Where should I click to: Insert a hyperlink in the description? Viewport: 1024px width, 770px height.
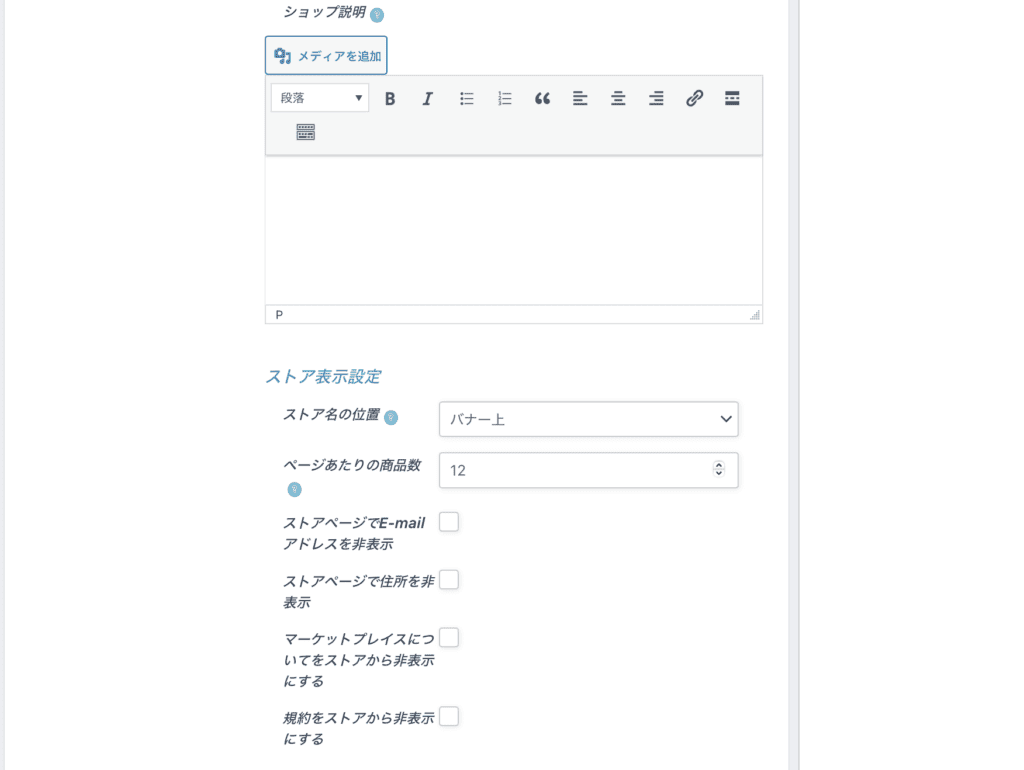coord(694,98)
